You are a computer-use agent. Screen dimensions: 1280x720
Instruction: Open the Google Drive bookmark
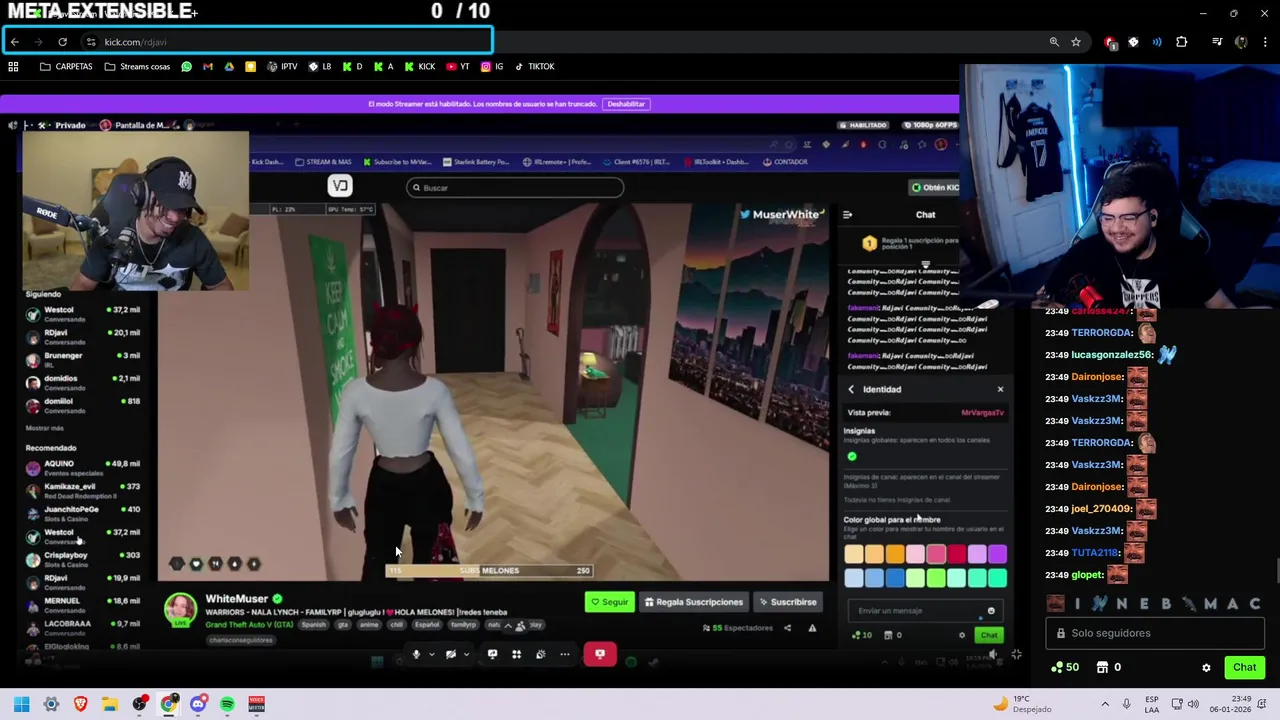click(x=229, y=67)
